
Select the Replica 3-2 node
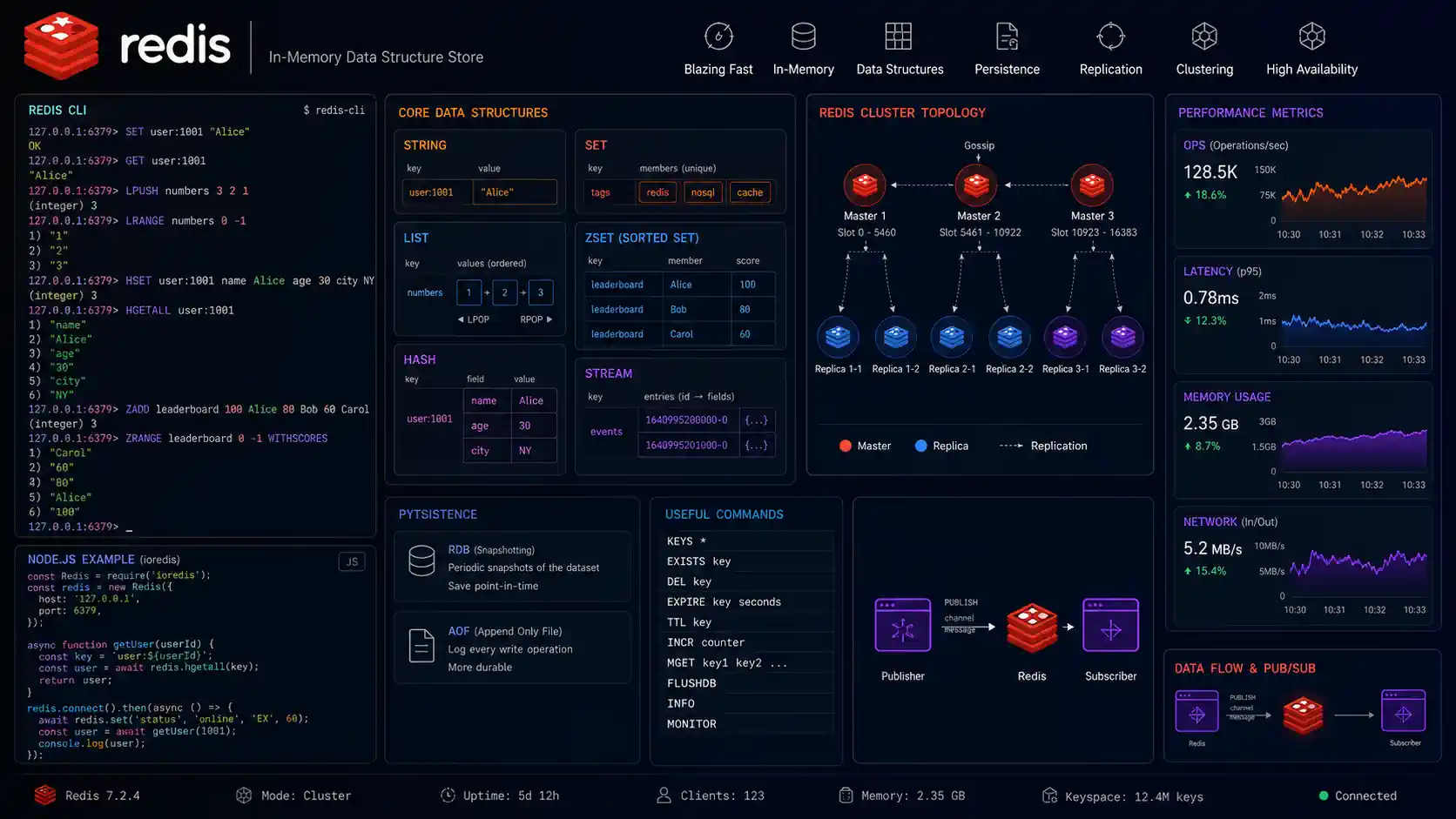point(1122,337)
